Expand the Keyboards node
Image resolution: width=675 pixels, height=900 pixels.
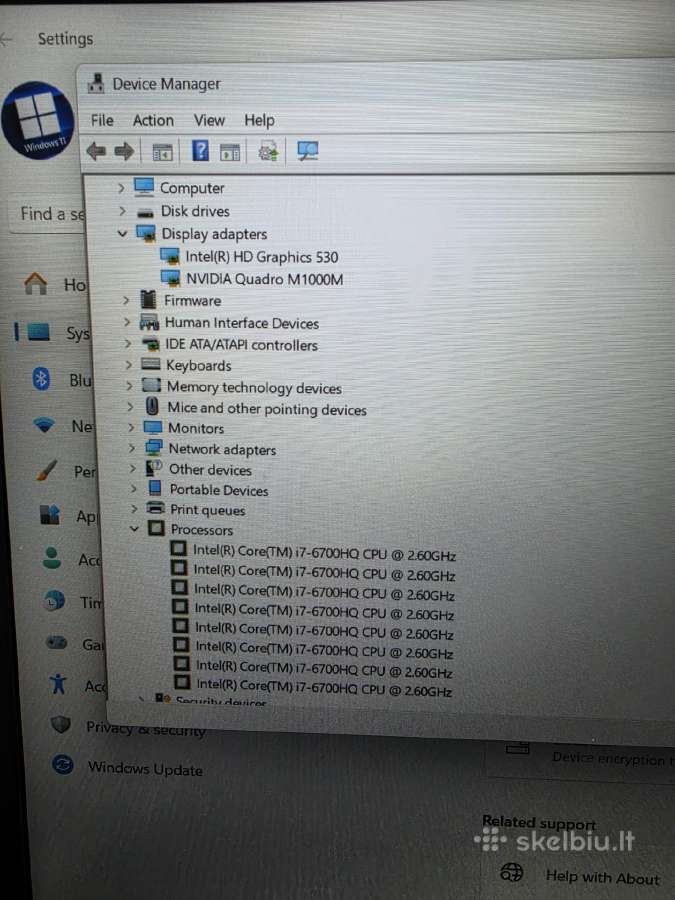(129, 364)
